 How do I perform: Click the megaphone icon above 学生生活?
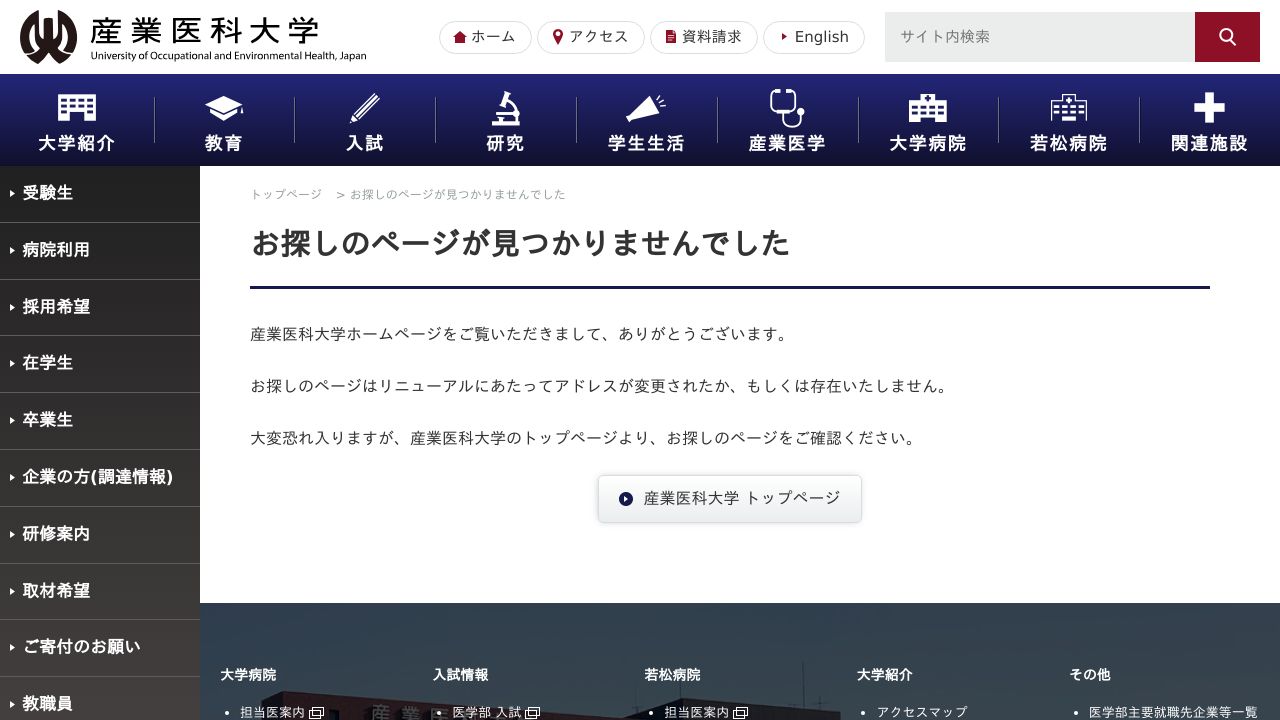coord(645,107)
